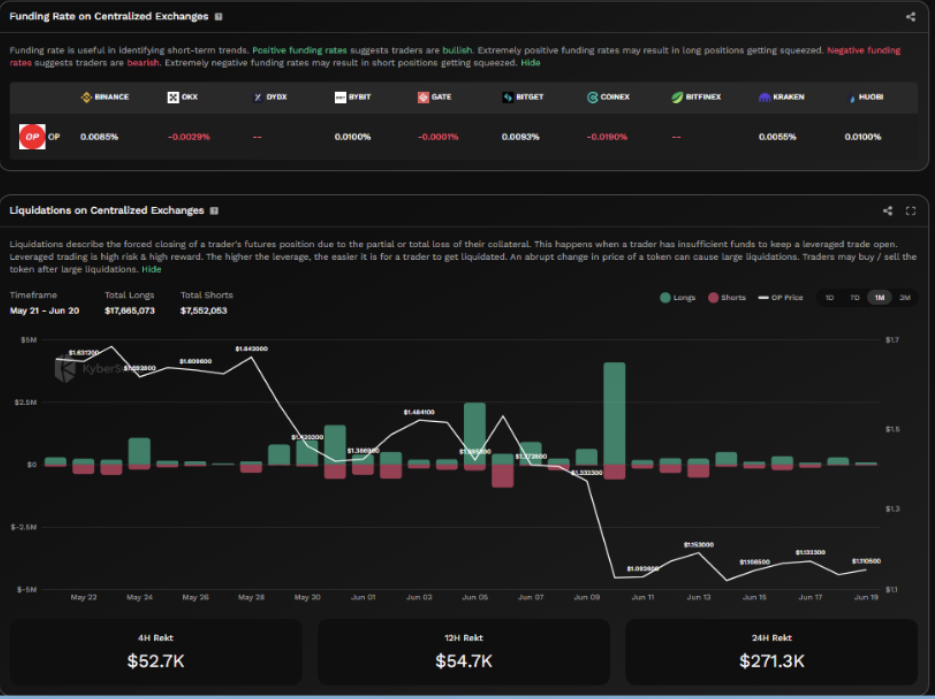
Task: Share the Funding Rate panel
Action: (x=910, y=17)
